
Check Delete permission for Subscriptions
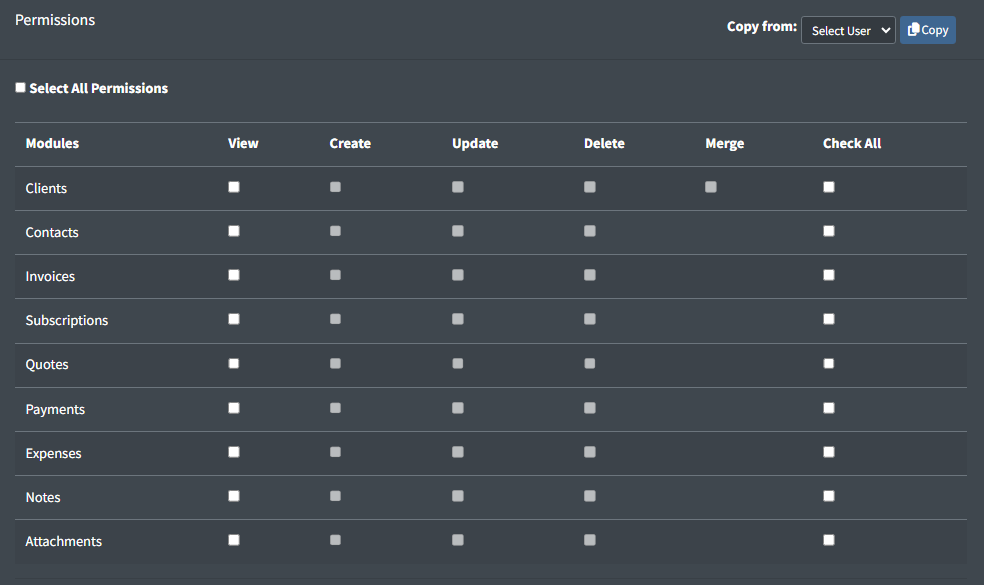point(589,319)
